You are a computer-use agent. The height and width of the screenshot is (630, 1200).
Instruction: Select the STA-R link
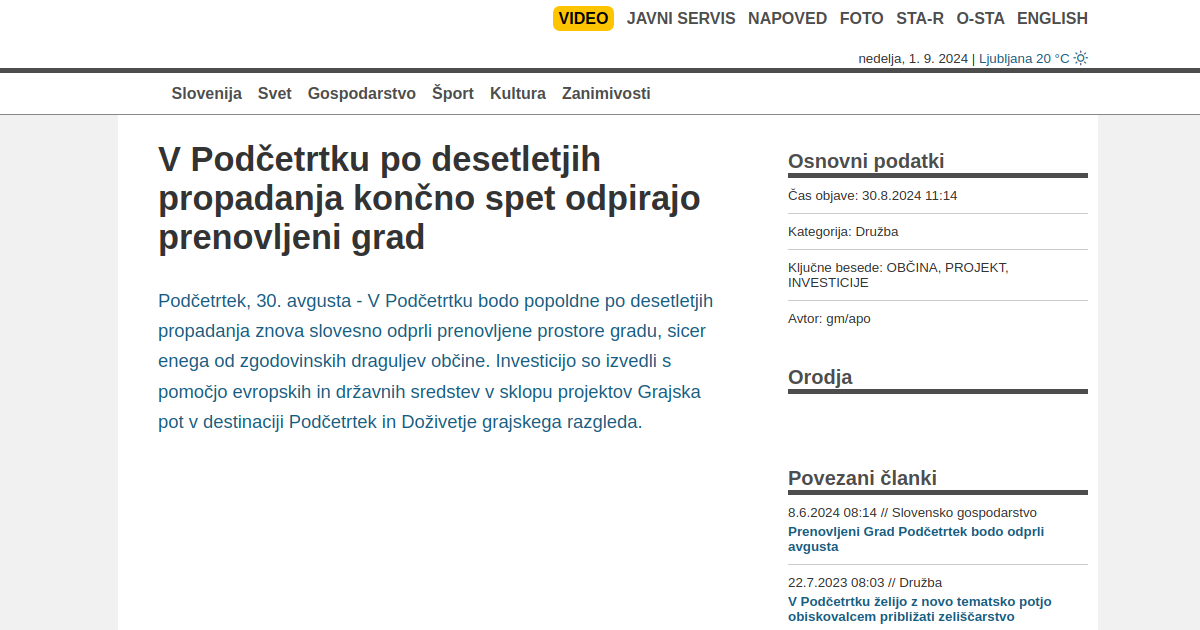[919, 18]
